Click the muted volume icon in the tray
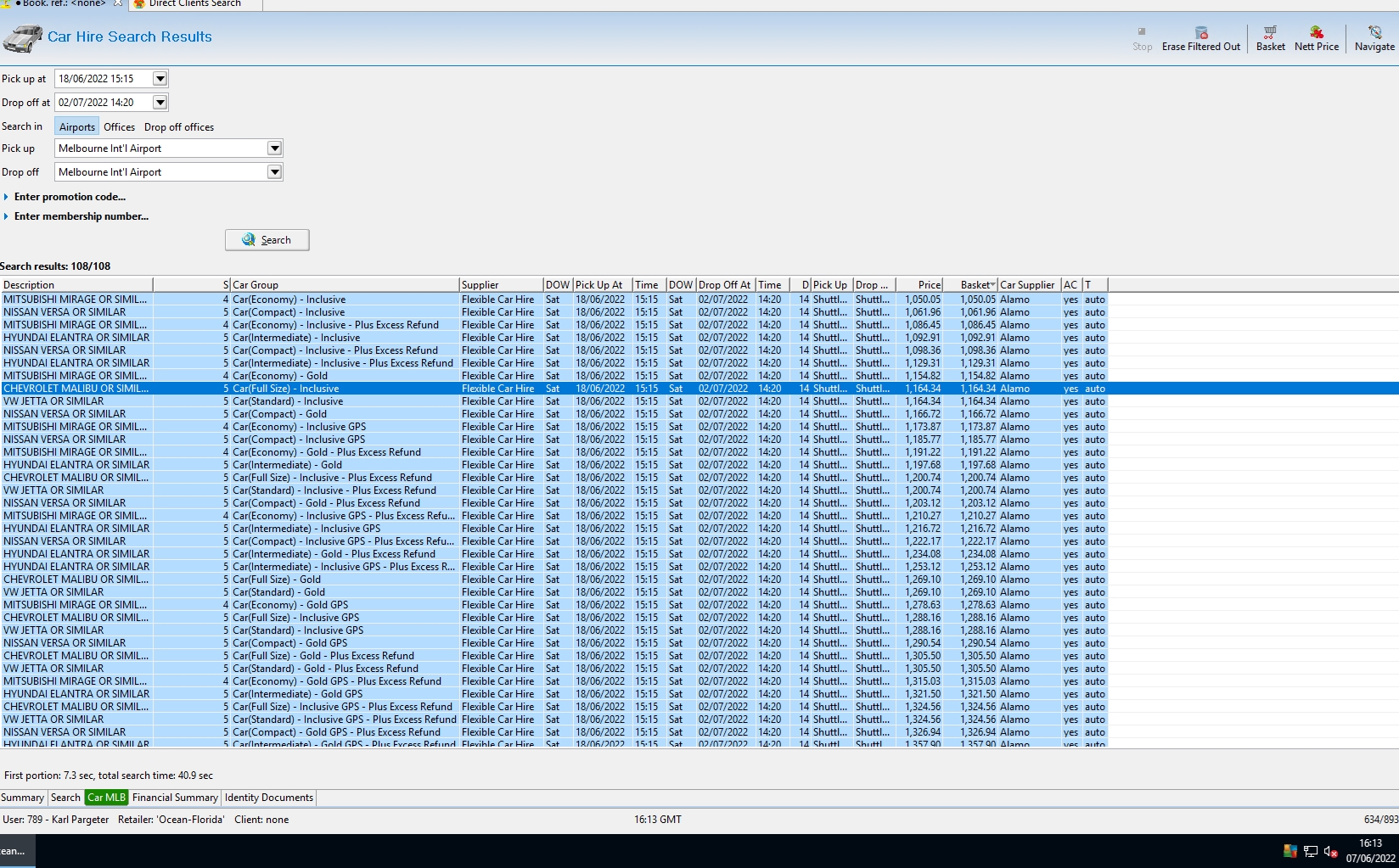Screen dimensions: 1399x868 (1331, 851)
